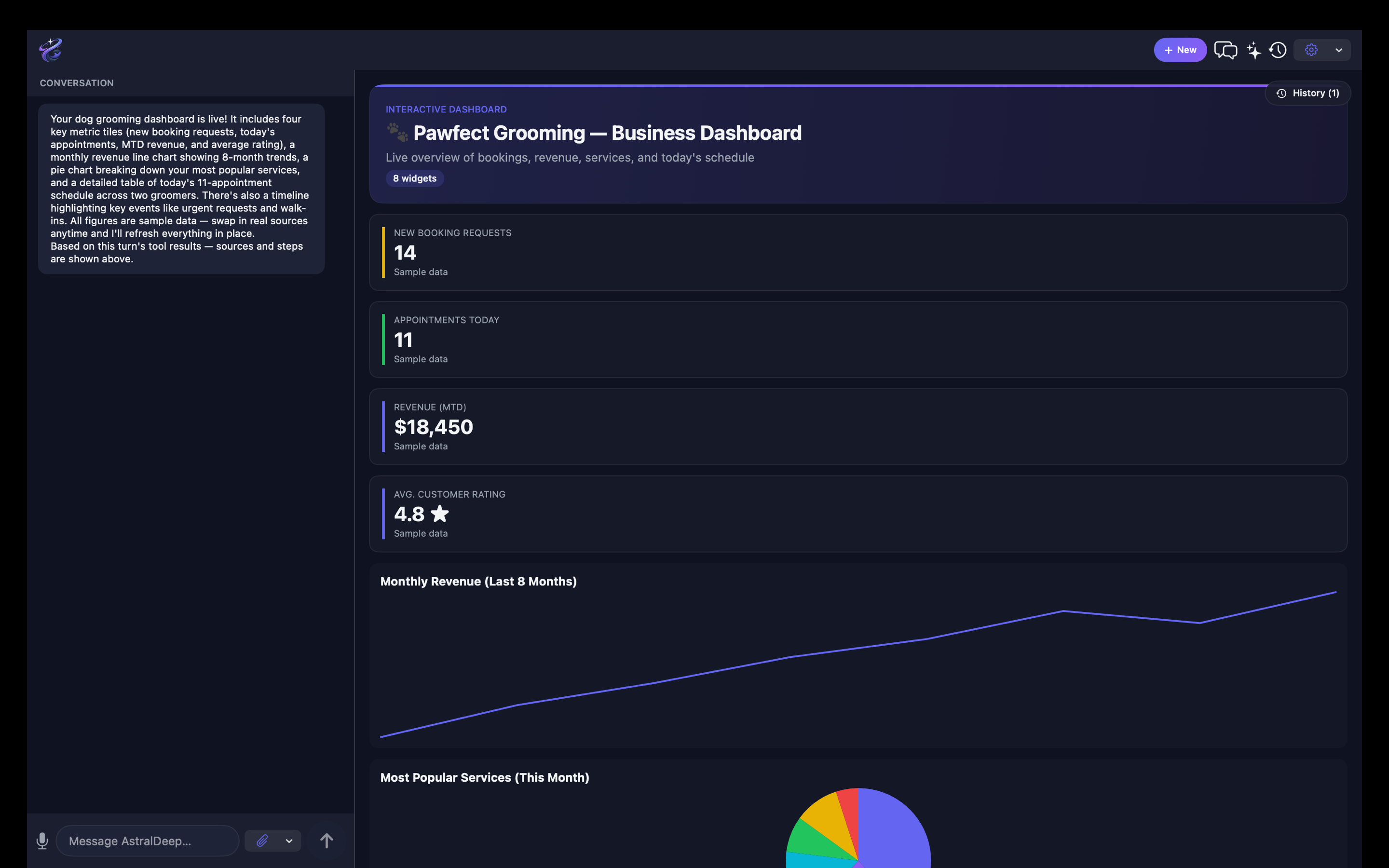Open the clock history icon in header

[1278, 50]
